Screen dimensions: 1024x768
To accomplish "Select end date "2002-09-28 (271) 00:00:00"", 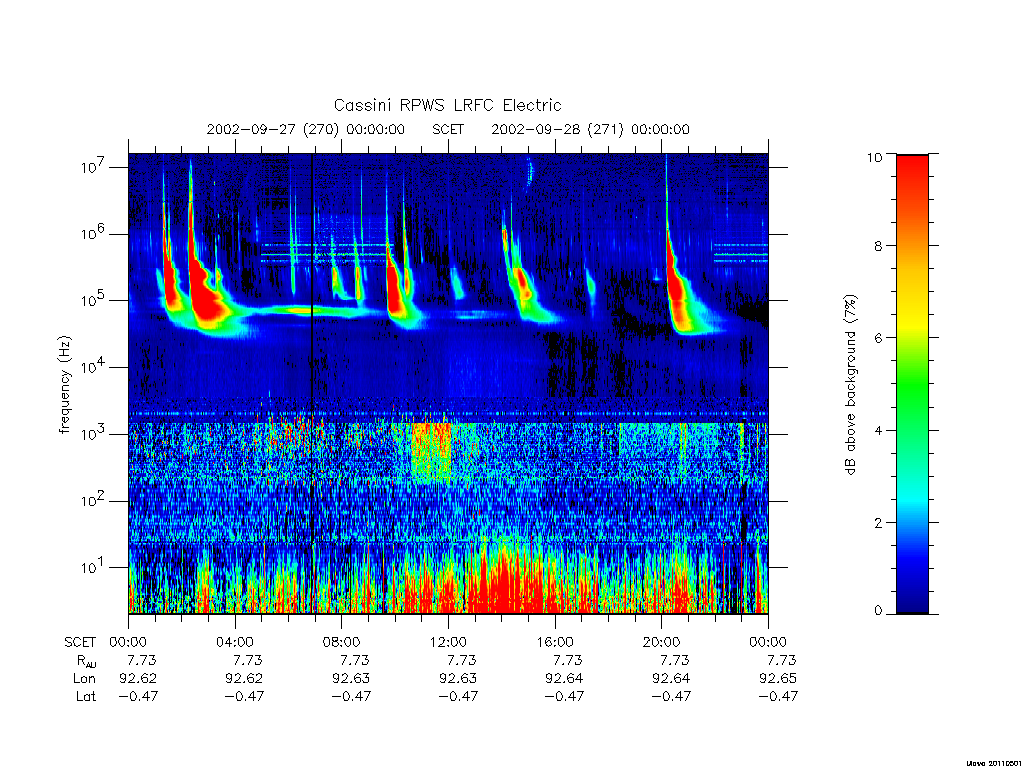I will [590, 129].
